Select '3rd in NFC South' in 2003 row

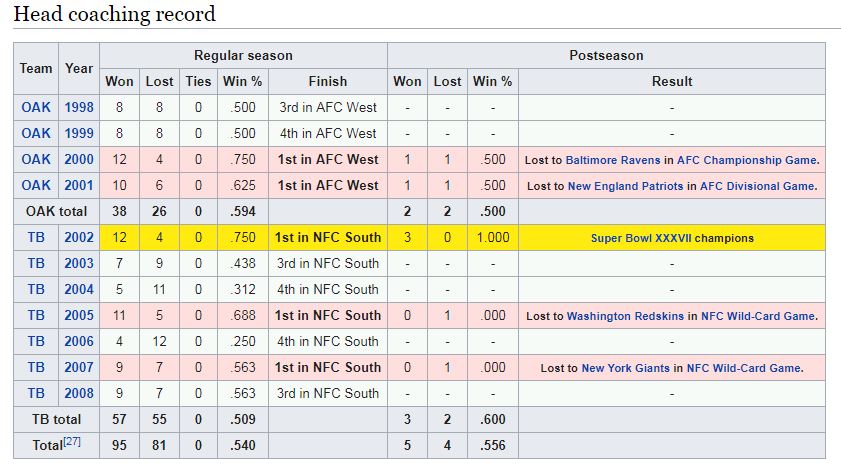tap(328, 263)
